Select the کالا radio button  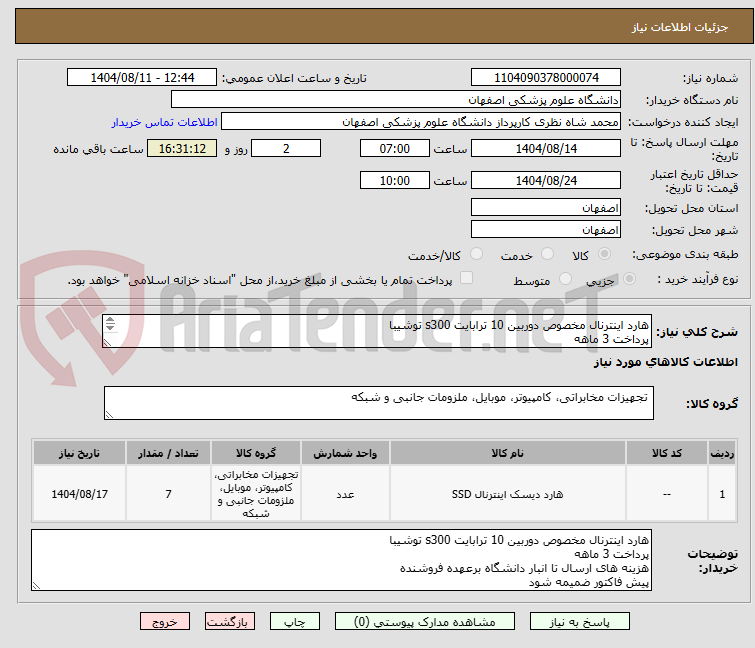point(604,254)
